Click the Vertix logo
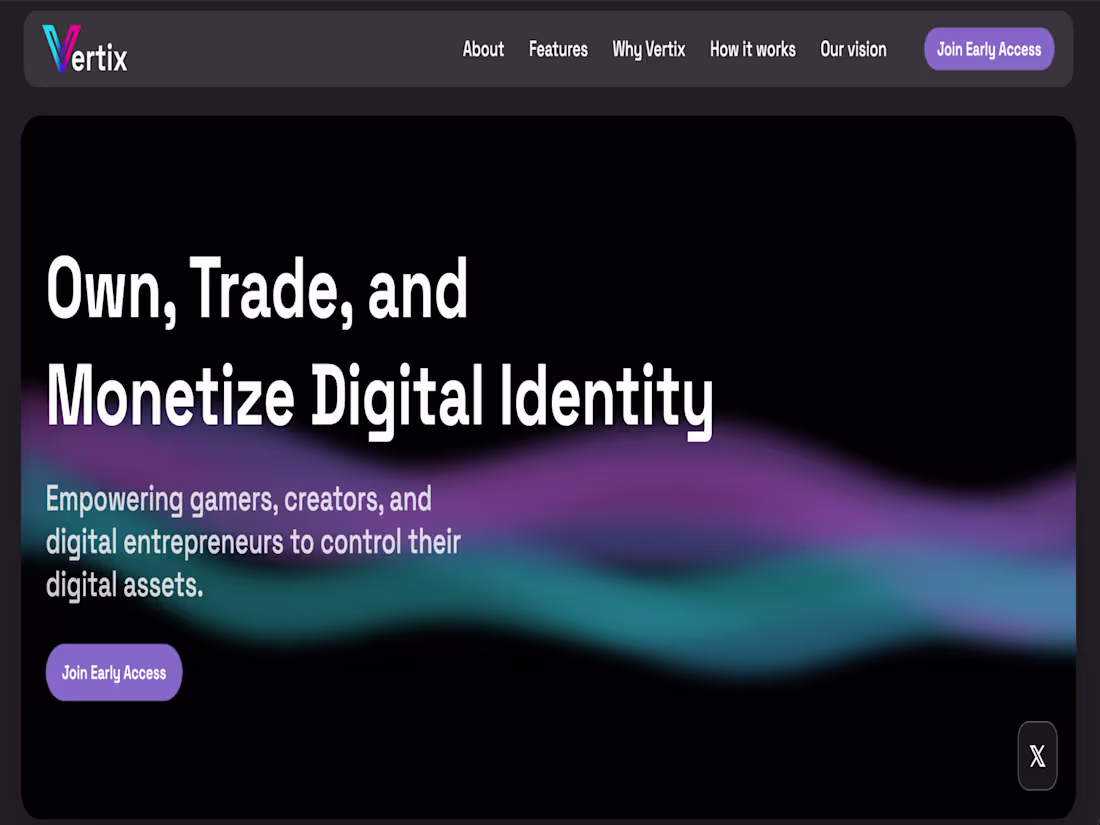This screenshot has width=1100, height=825. click(x=84, y=48)
